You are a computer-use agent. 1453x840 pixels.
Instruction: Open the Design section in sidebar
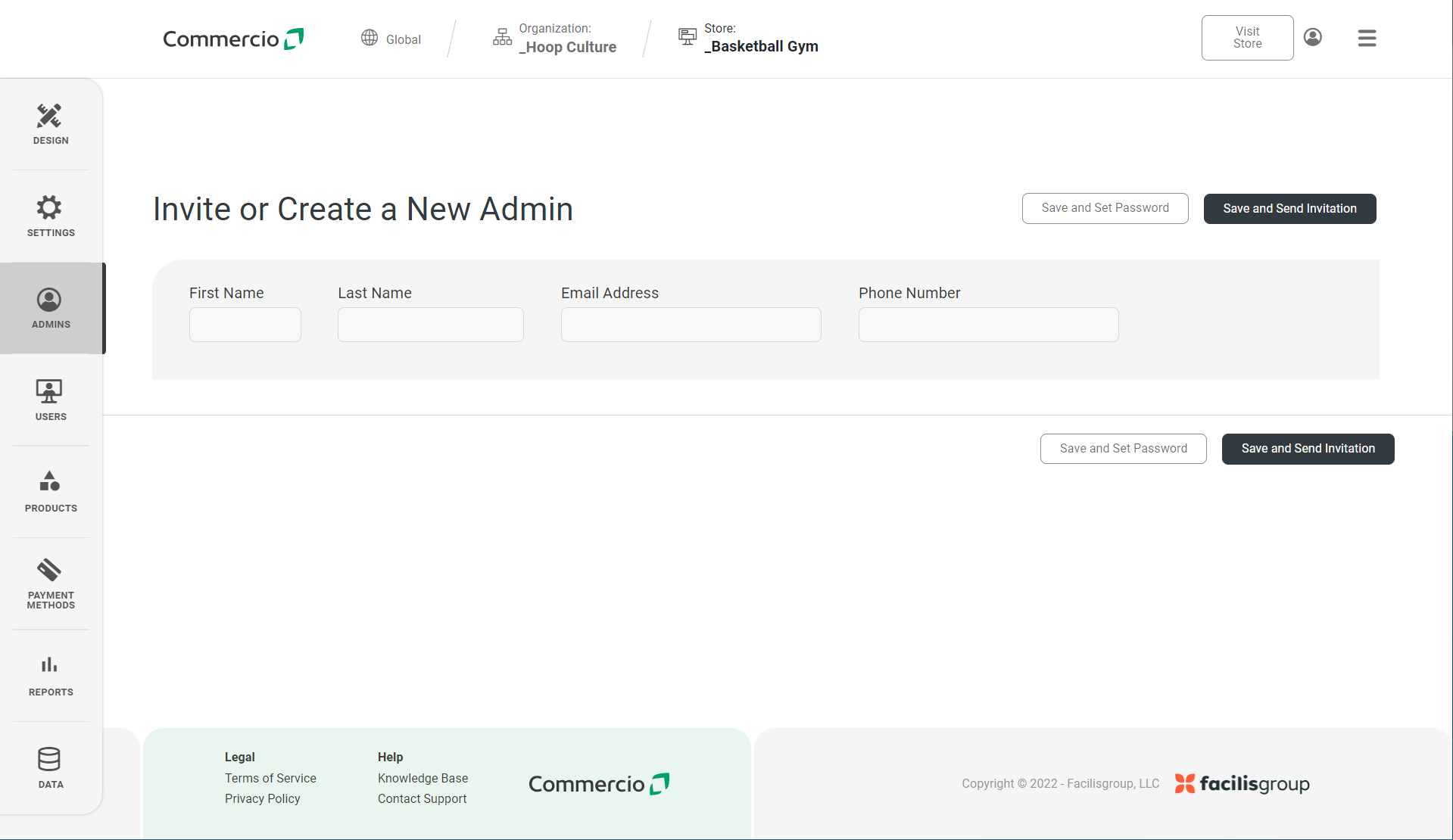[x=51, y=124]
